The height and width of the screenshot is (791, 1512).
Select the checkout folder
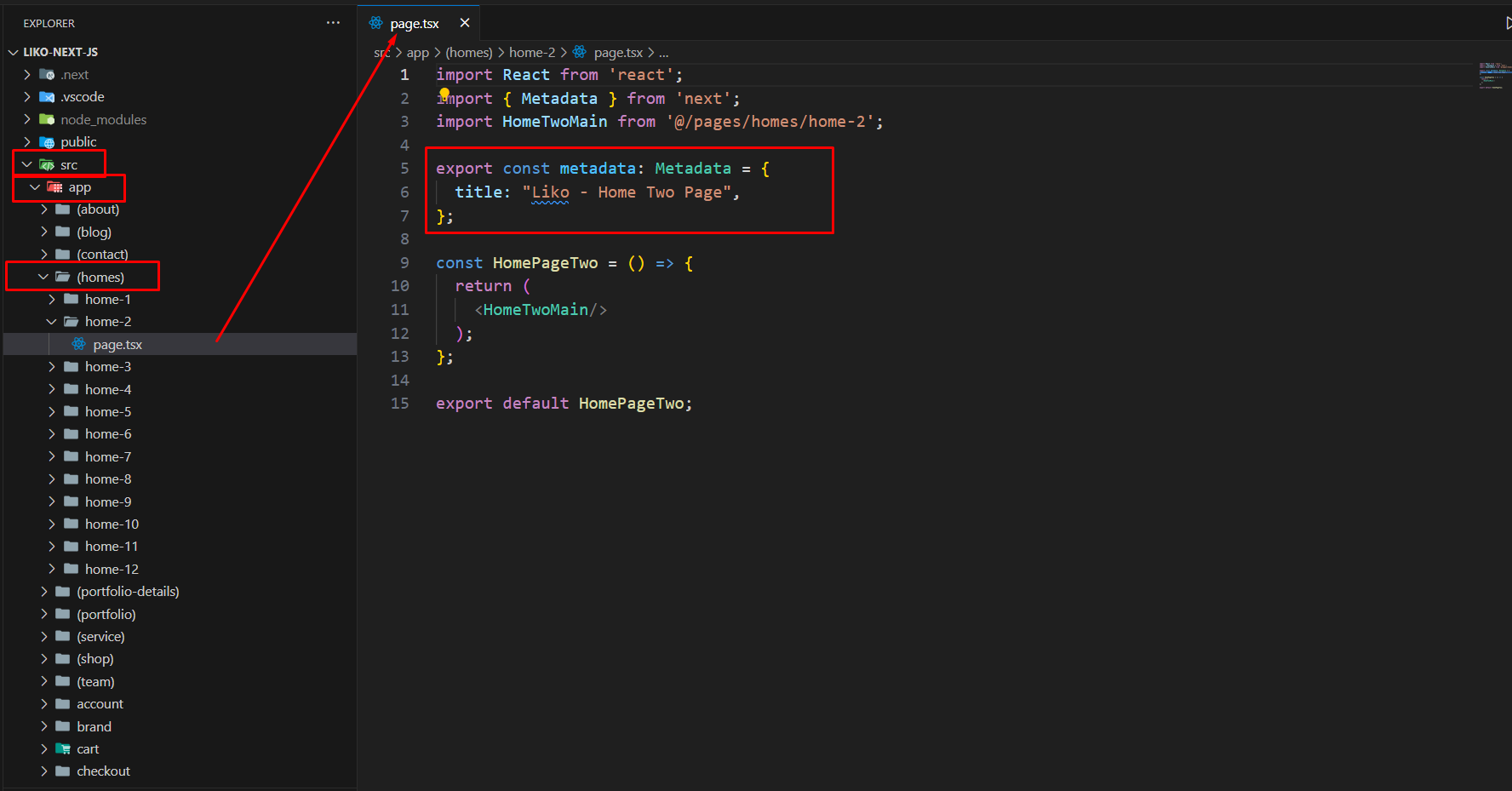103,771
